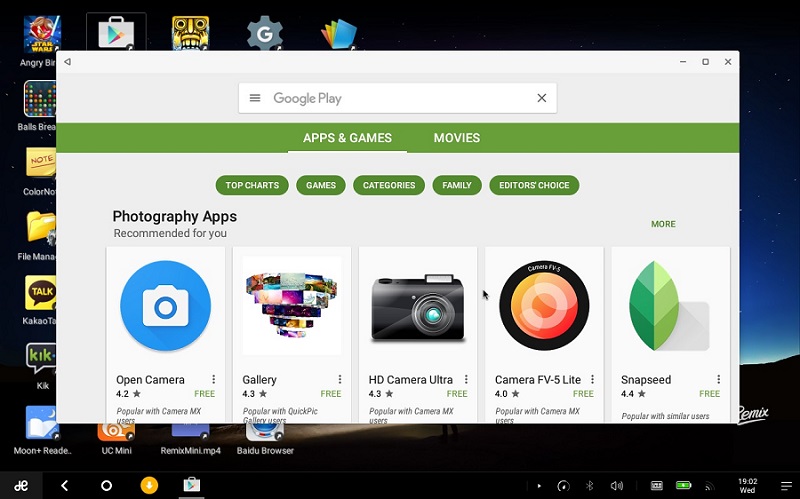The image size is (800, 499).
Task: Open the clock showing 19:02 Wed
Action: [747, 486]
